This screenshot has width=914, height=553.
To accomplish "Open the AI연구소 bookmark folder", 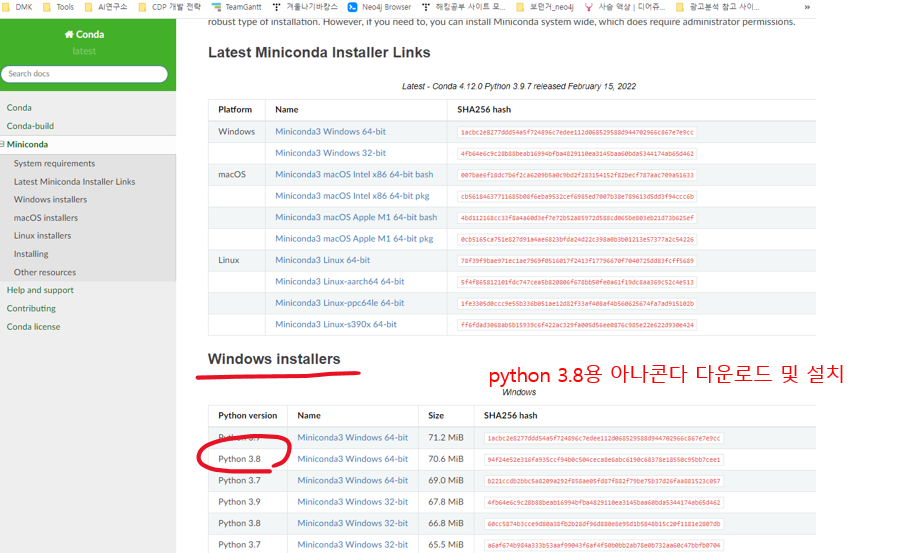I will point(106,7).
